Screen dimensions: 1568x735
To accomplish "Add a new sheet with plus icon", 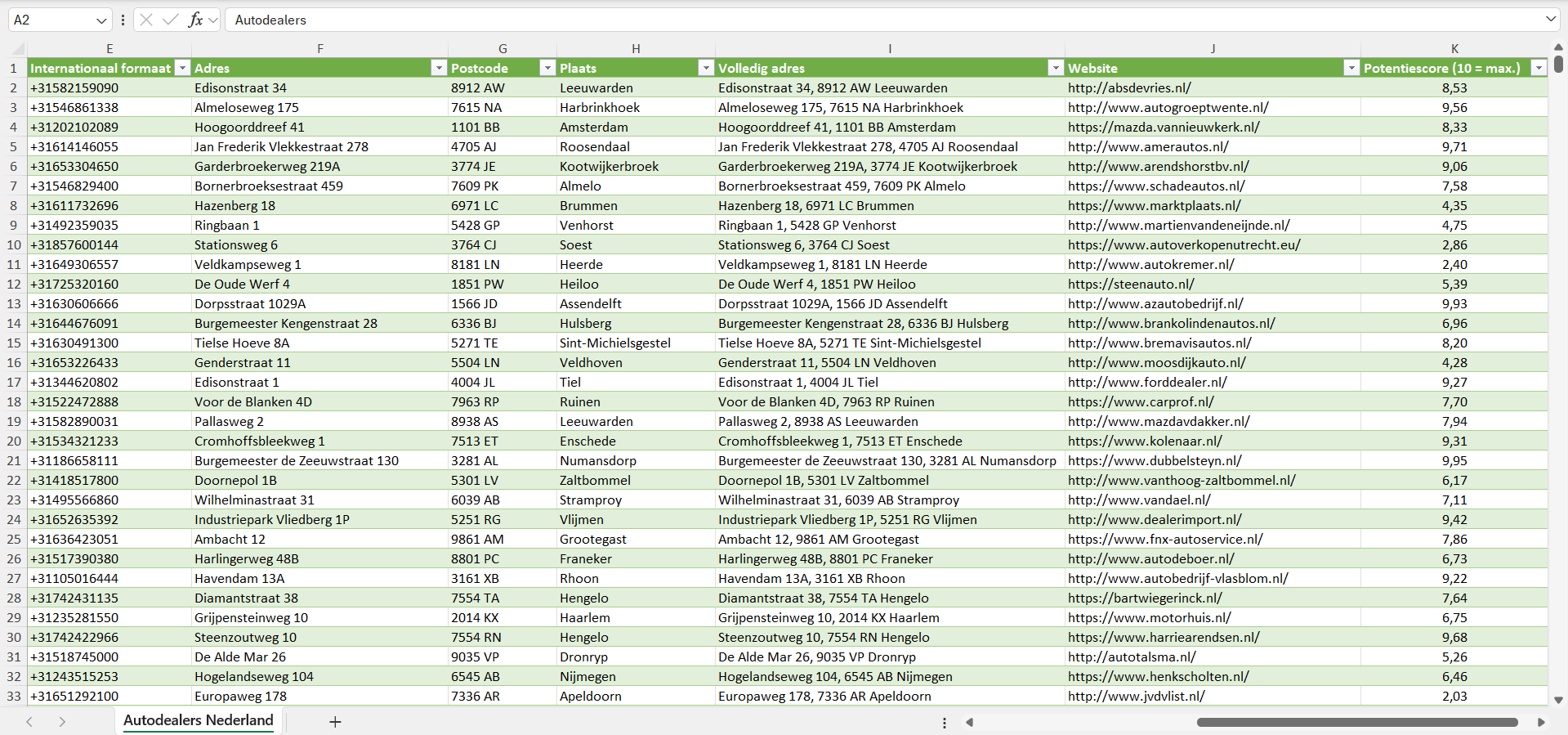I will tap(335, 722).
